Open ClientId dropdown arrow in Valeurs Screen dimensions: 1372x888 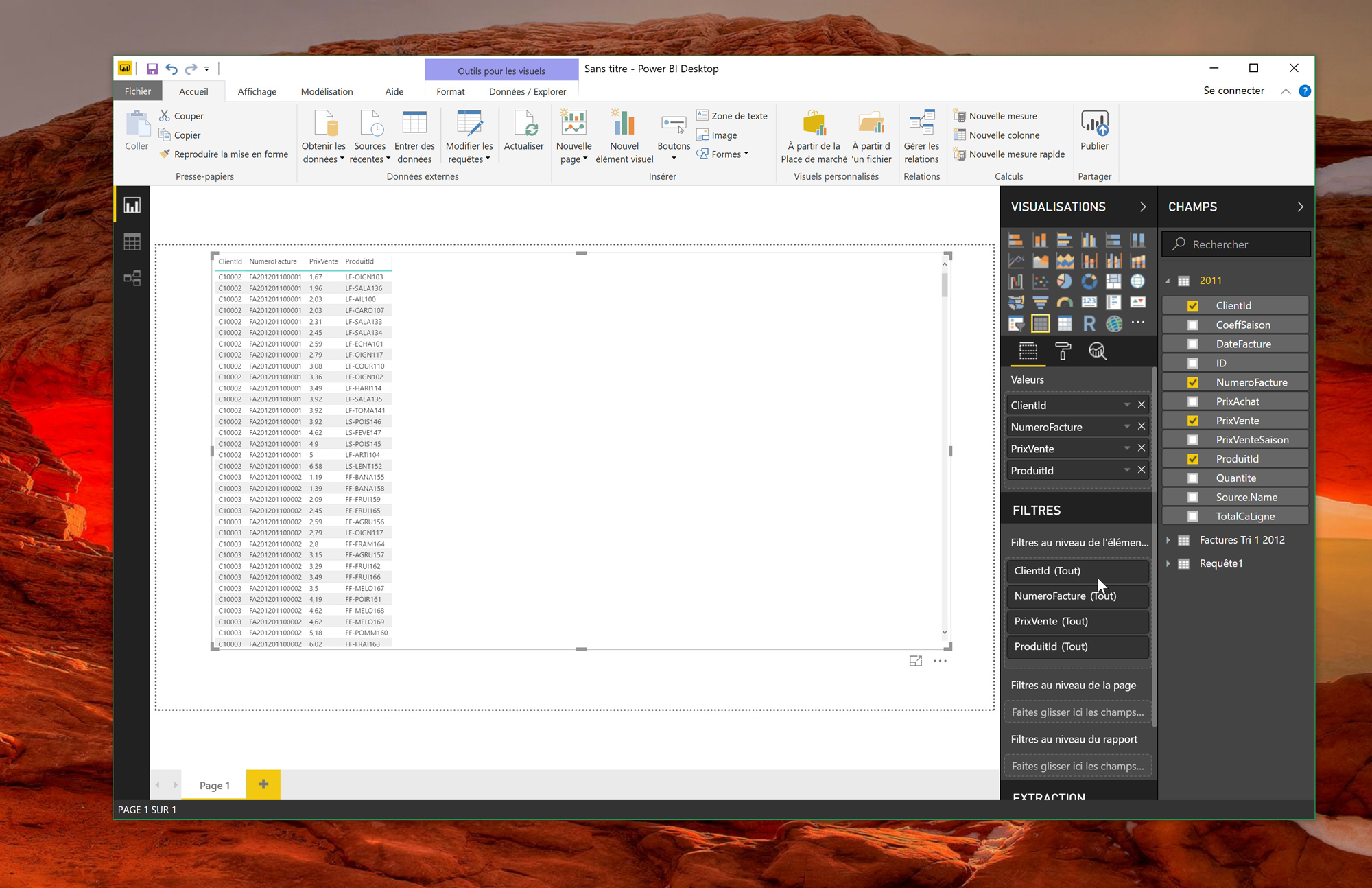point(1126,405)
